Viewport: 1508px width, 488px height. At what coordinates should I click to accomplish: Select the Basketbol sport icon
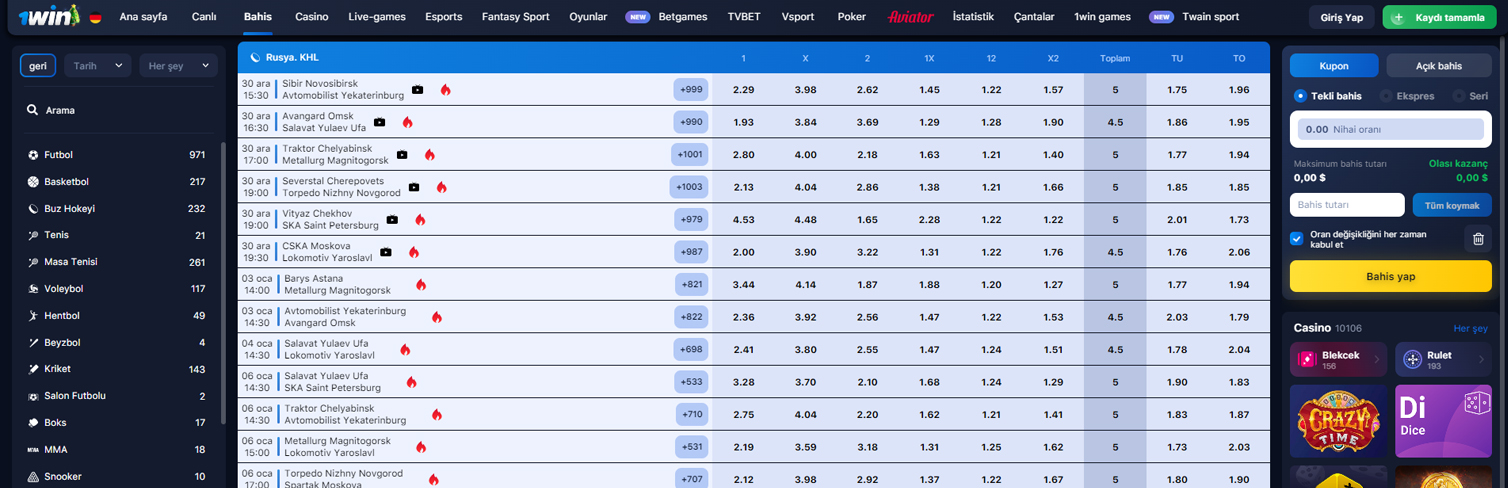34,182
